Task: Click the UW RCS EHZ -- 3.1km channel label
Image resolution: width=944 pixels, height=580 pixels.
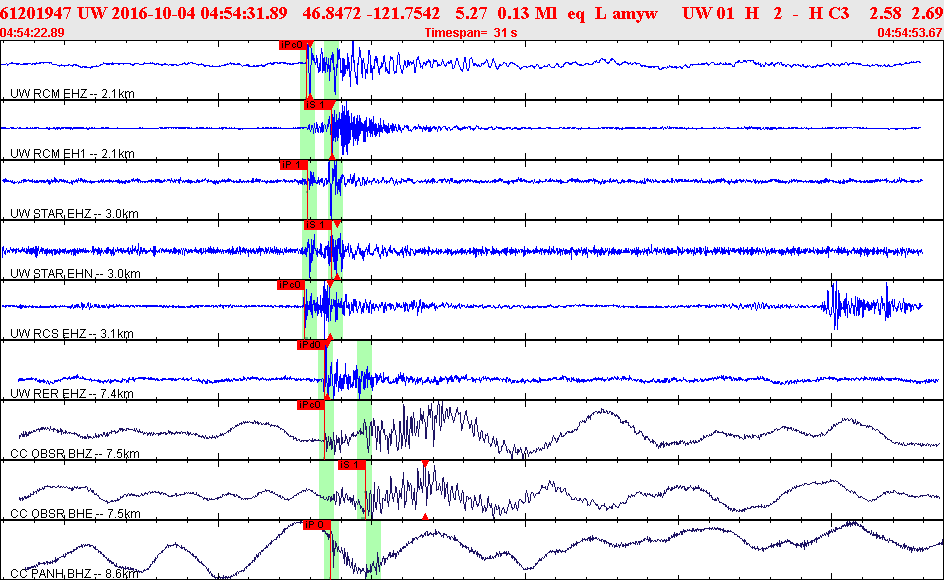Action: 72,333
